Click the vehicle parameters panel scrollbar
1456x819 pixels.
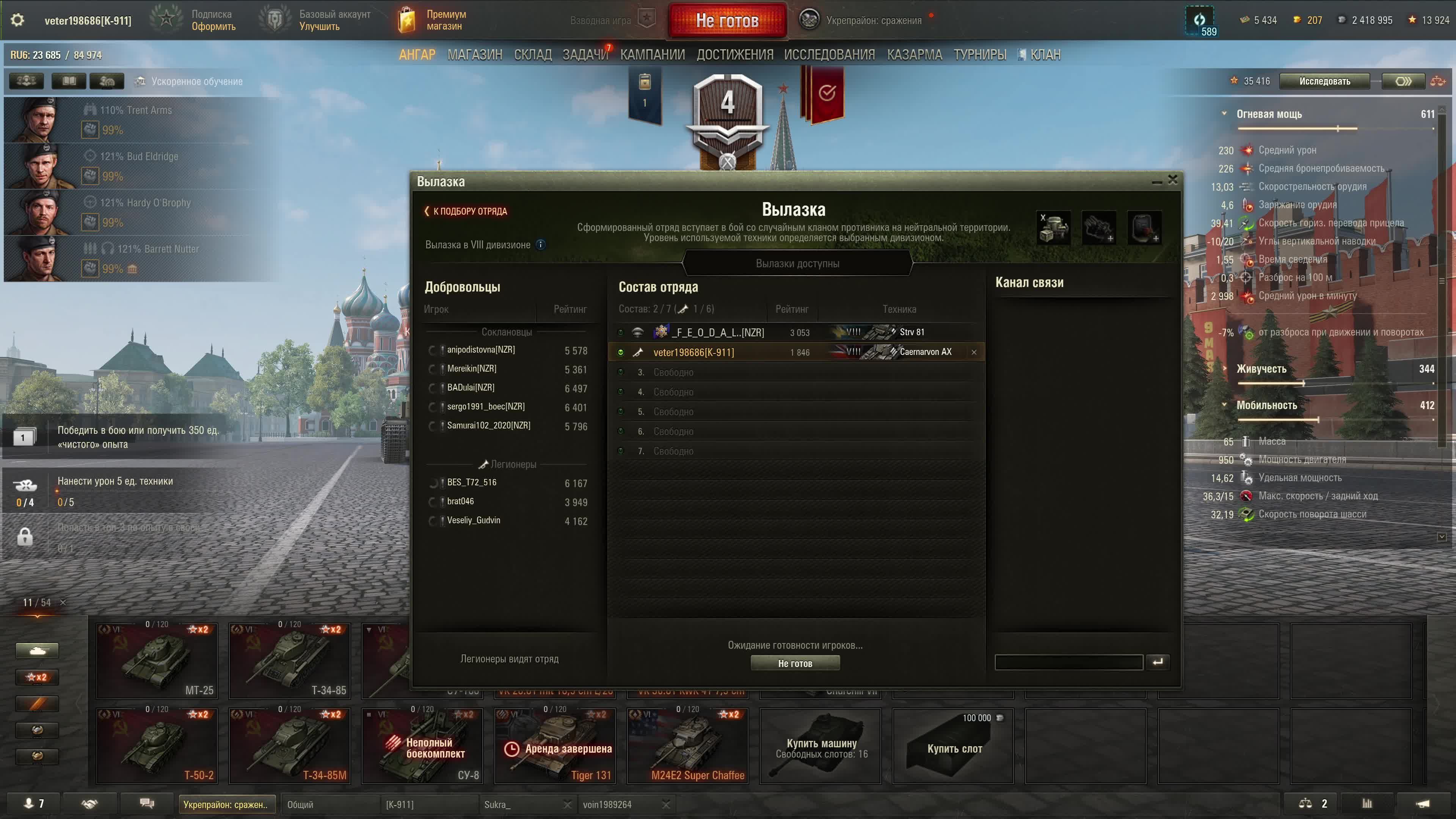pos(1442,322)
